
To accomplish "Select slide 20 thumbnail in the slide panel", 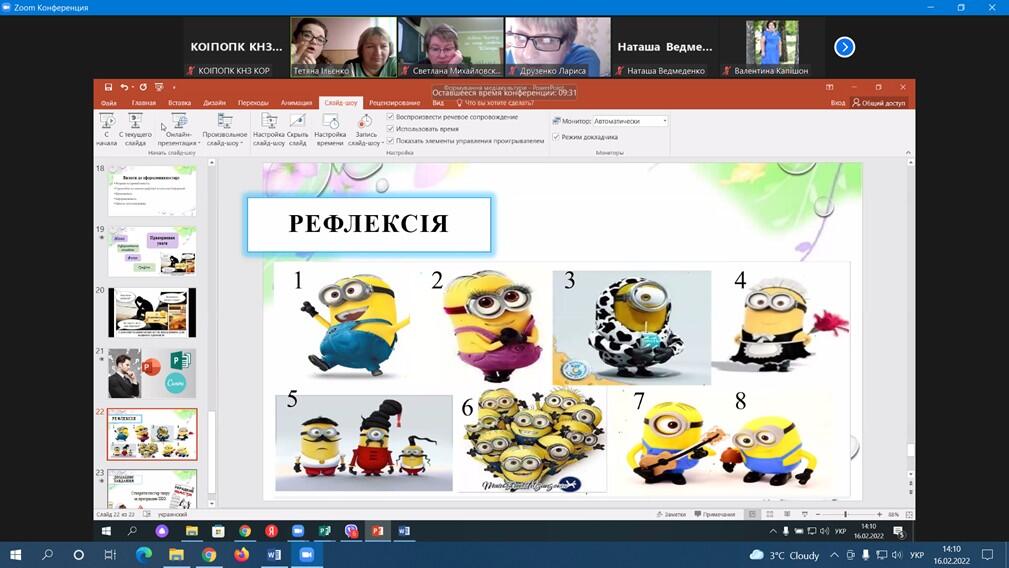I will [x=152, y=313].
